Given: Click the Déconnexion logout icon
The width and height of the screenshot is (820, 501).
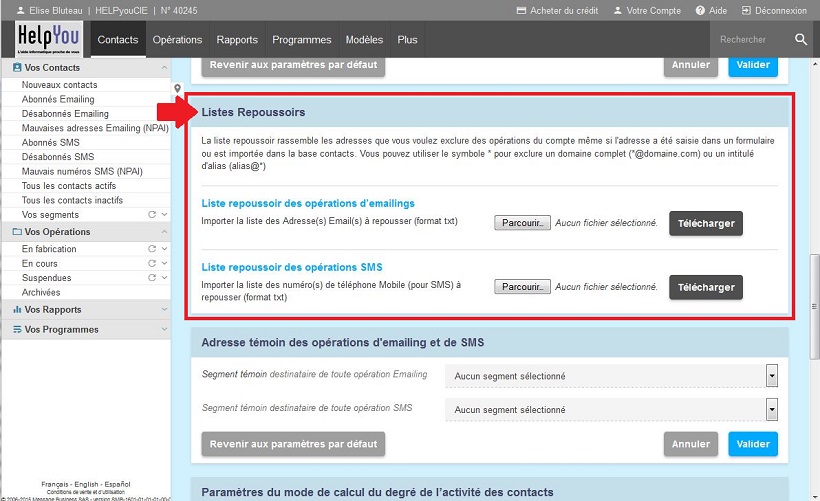Looking at the screenshot, I should [746, 10].
